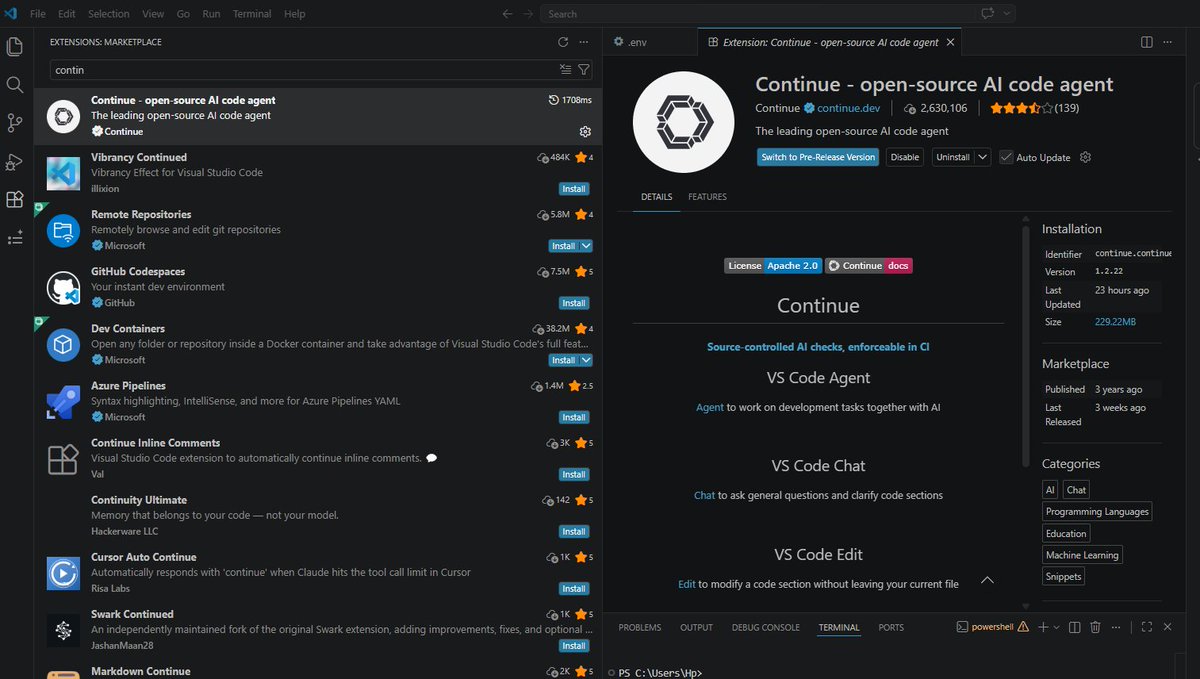Image resolution: width=1200 pixels, height=679 pixels.
Task: Open the Explorer view
Action: (x=15, y=46)
